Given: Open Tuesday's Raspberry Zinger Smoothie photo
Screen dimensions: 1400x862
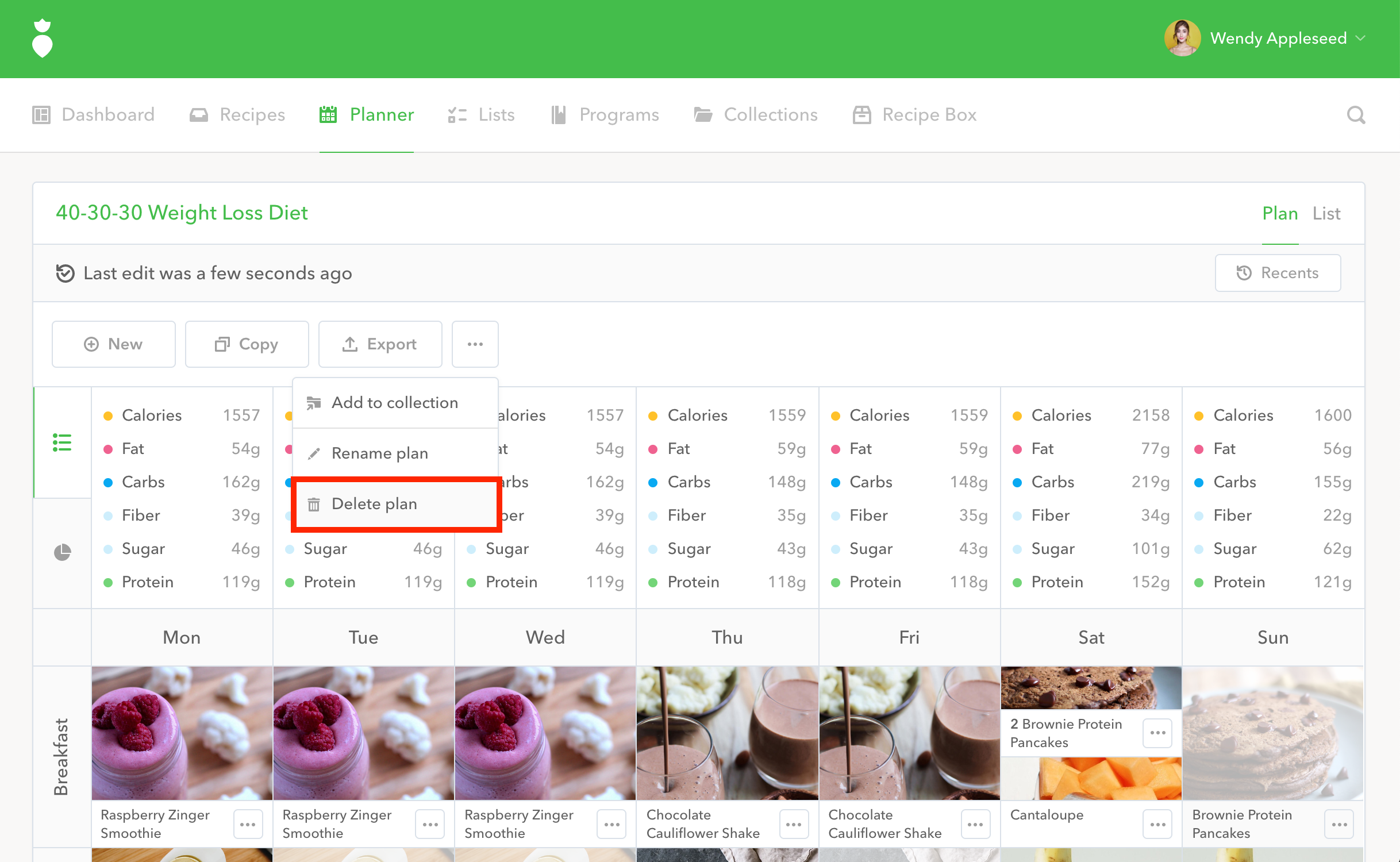Looking at the screenshot, I should [x=363, y=733].
